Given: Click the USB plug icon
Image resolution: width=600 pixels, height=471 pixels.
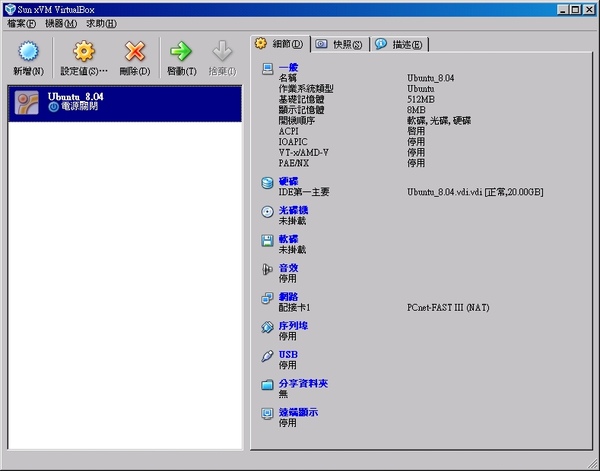Looking at the screenshot, I should 267,356.
